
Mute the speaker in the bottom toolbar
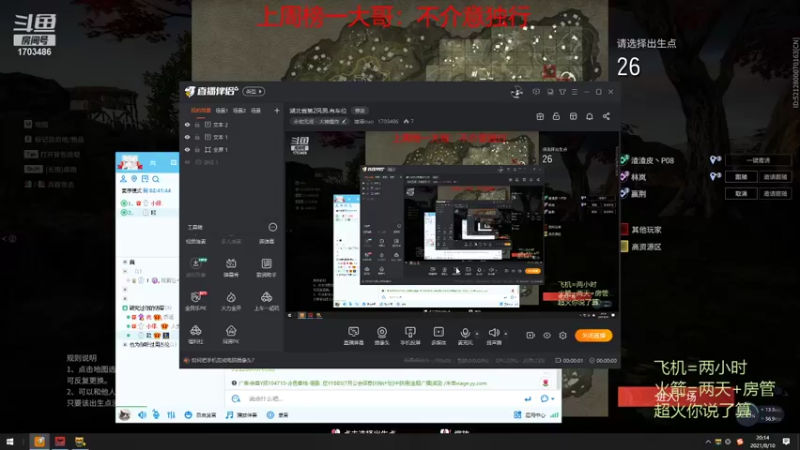click(x=493, y=335)
